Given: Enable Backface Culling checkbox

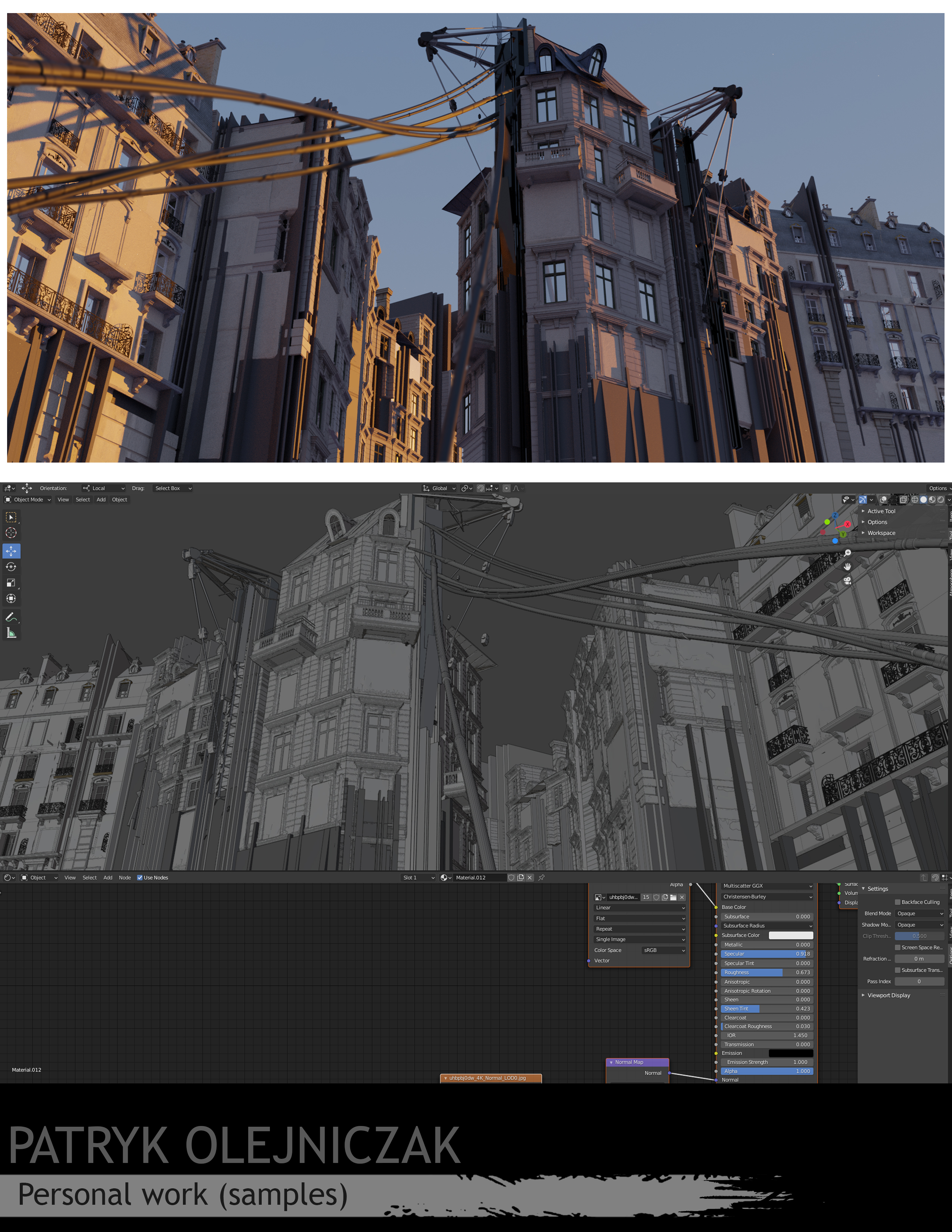Looking at the screenshot, I should click(897, 902).
